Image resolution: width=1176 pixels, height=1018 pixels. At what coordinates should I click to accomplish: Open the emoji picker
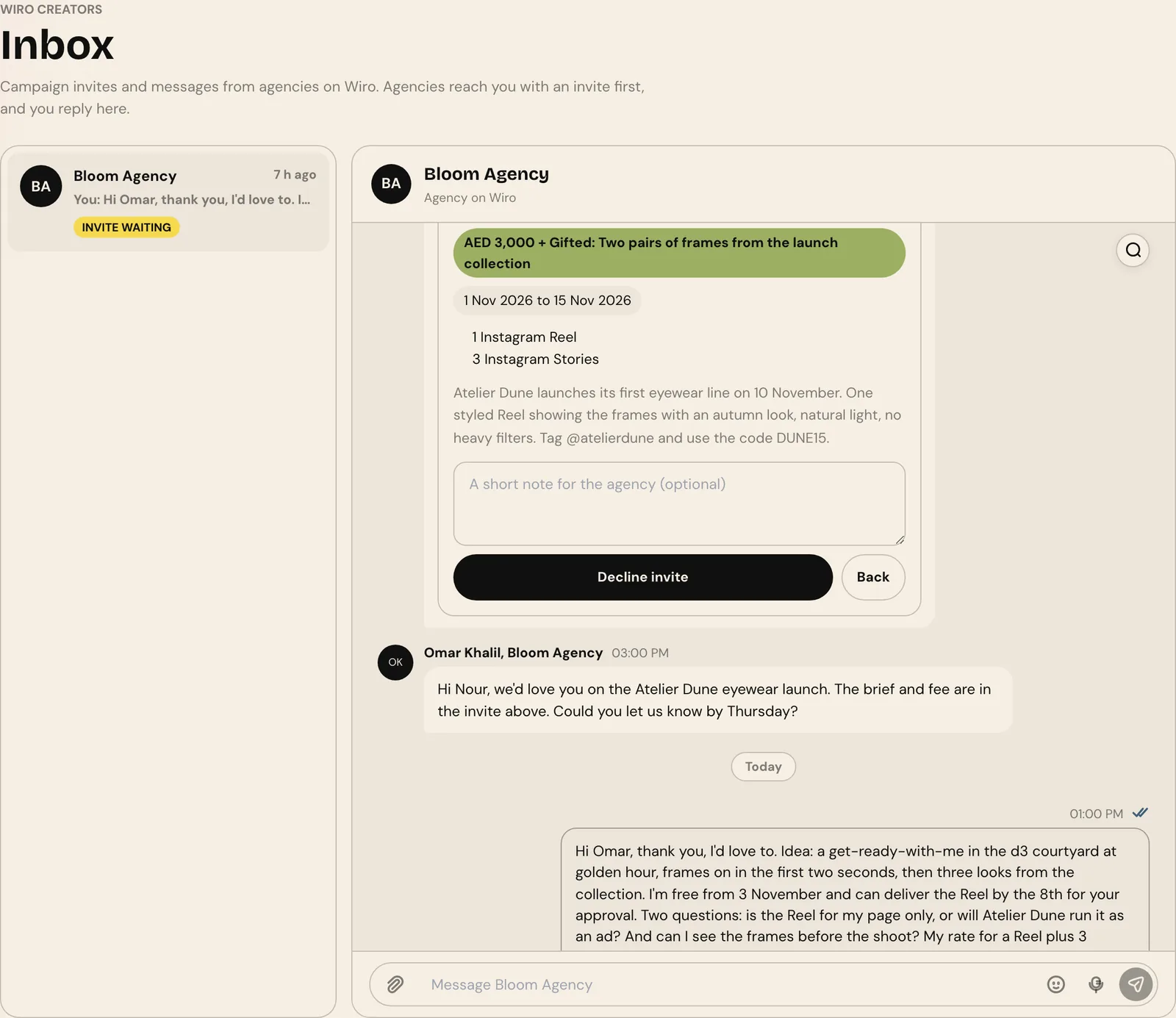1055,984
